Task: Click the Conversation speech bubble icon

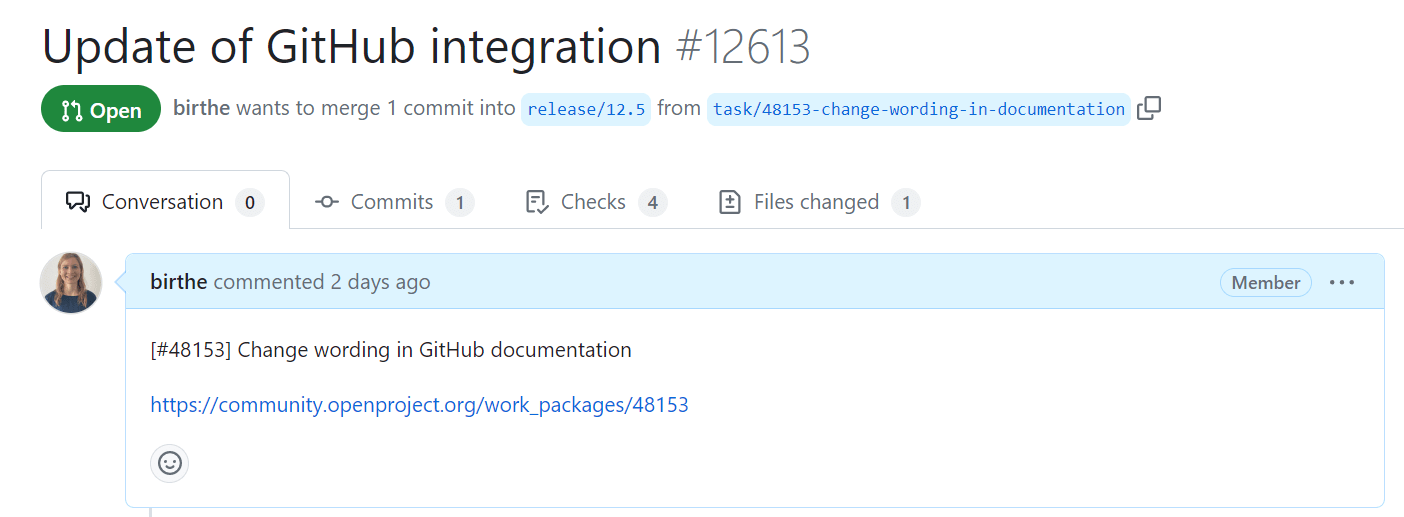Action: coord(78,202)
